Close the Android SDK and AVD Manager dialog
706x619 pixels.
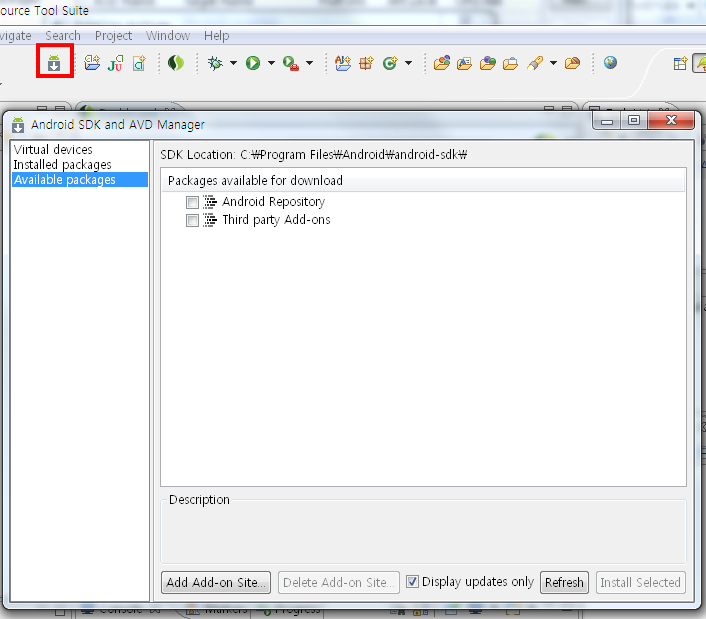coord(671,121)
